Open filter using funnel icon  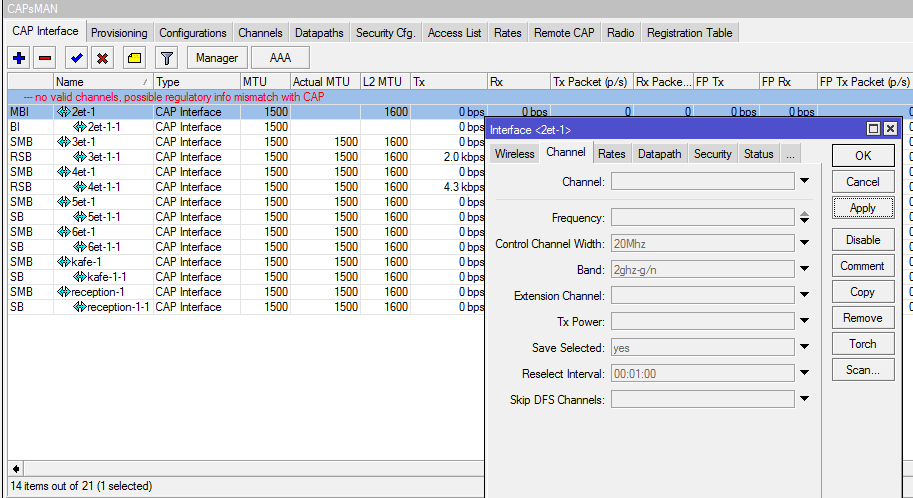tap(167, 58)
